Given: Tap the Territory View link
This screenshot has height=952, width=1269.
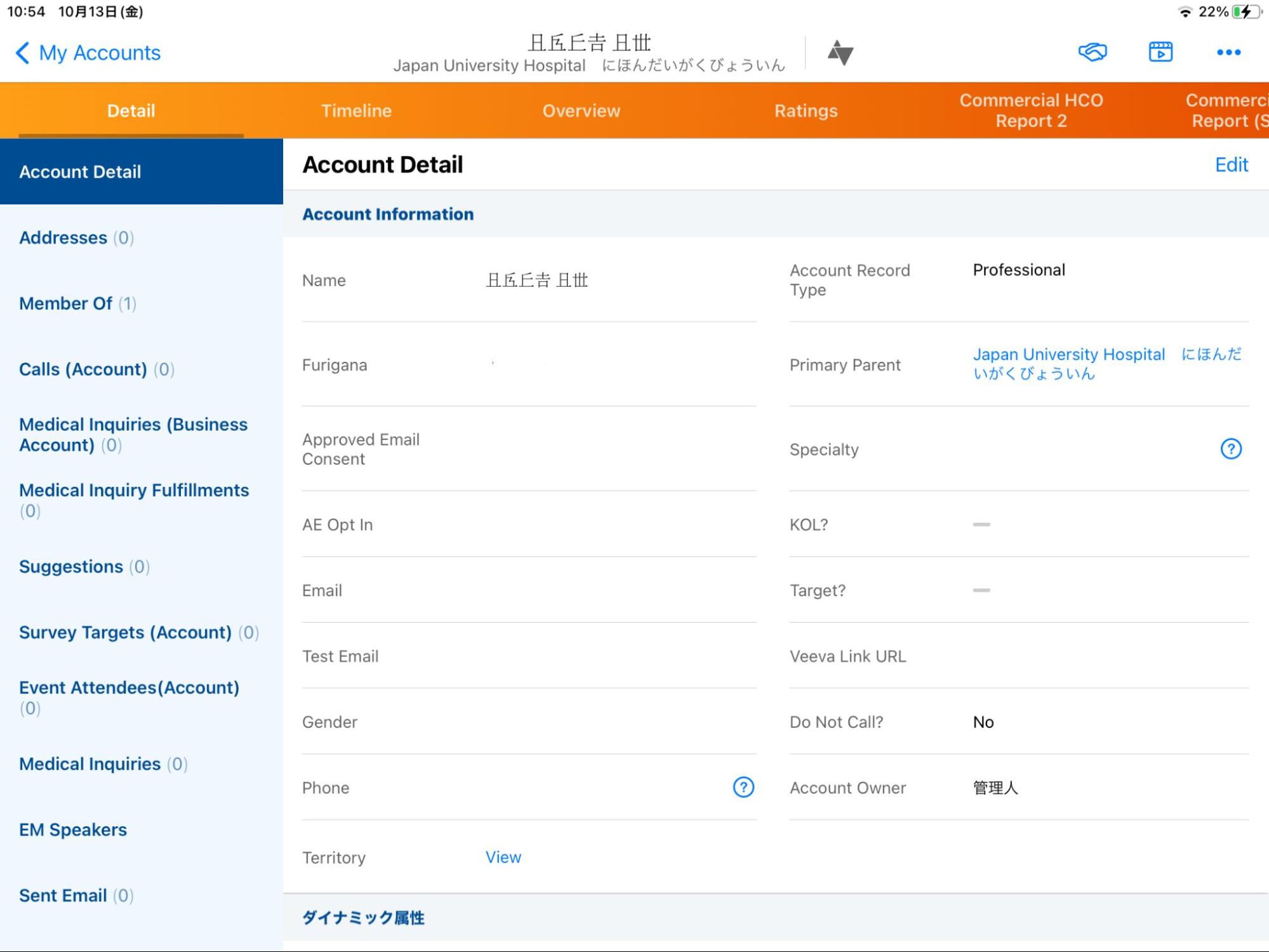Looking at the screenshot, I should (503, 857).
